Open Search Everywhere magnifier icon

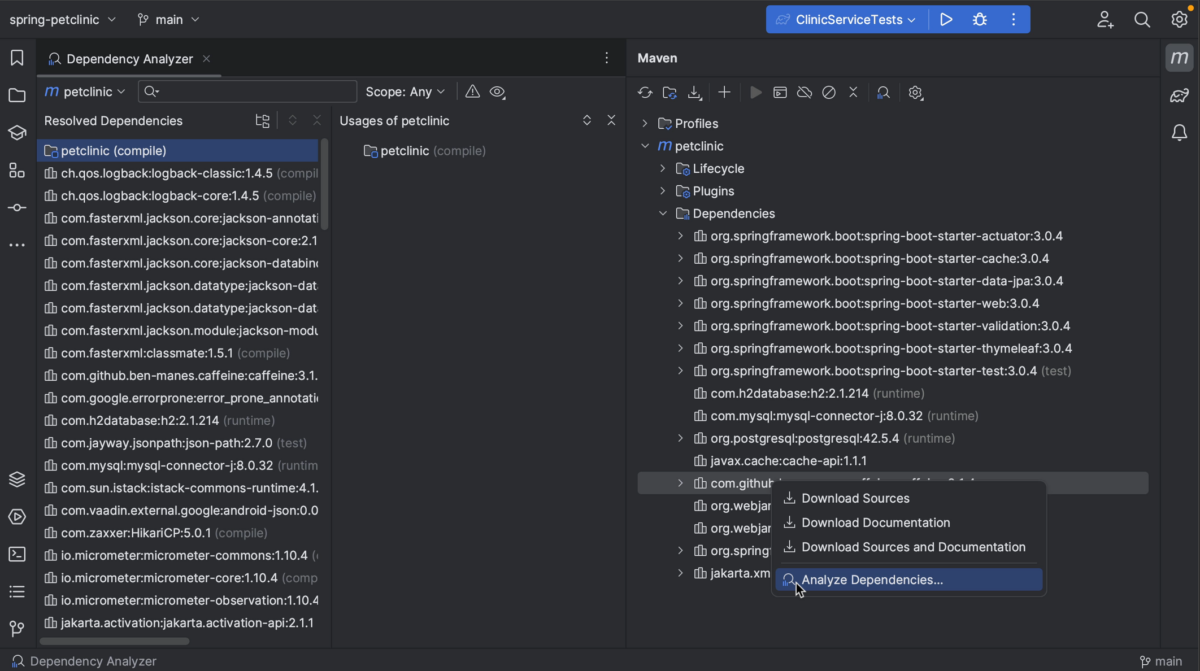point(1140,19)
